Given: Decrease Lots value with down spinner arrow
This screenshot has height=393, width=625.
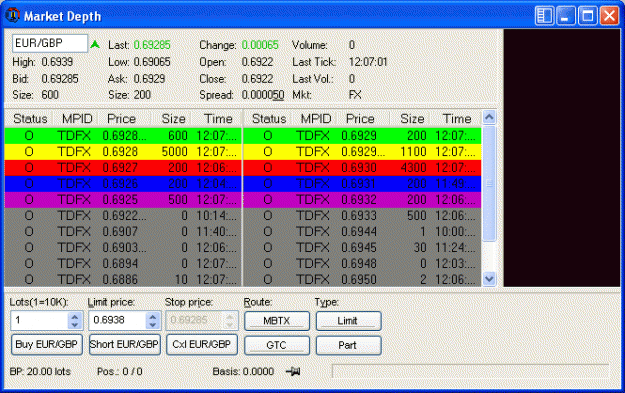Looking at the screenshot, I should tap(75, 325).
